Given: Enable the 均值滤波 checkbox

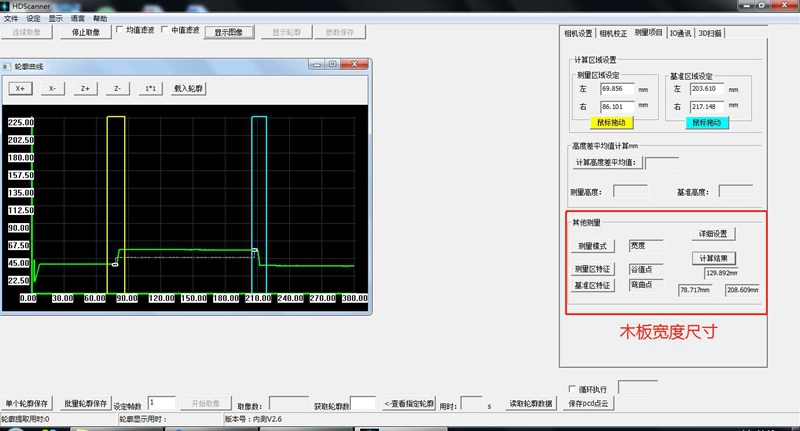Looking at the screenshot, I should (x=121, y=30).
